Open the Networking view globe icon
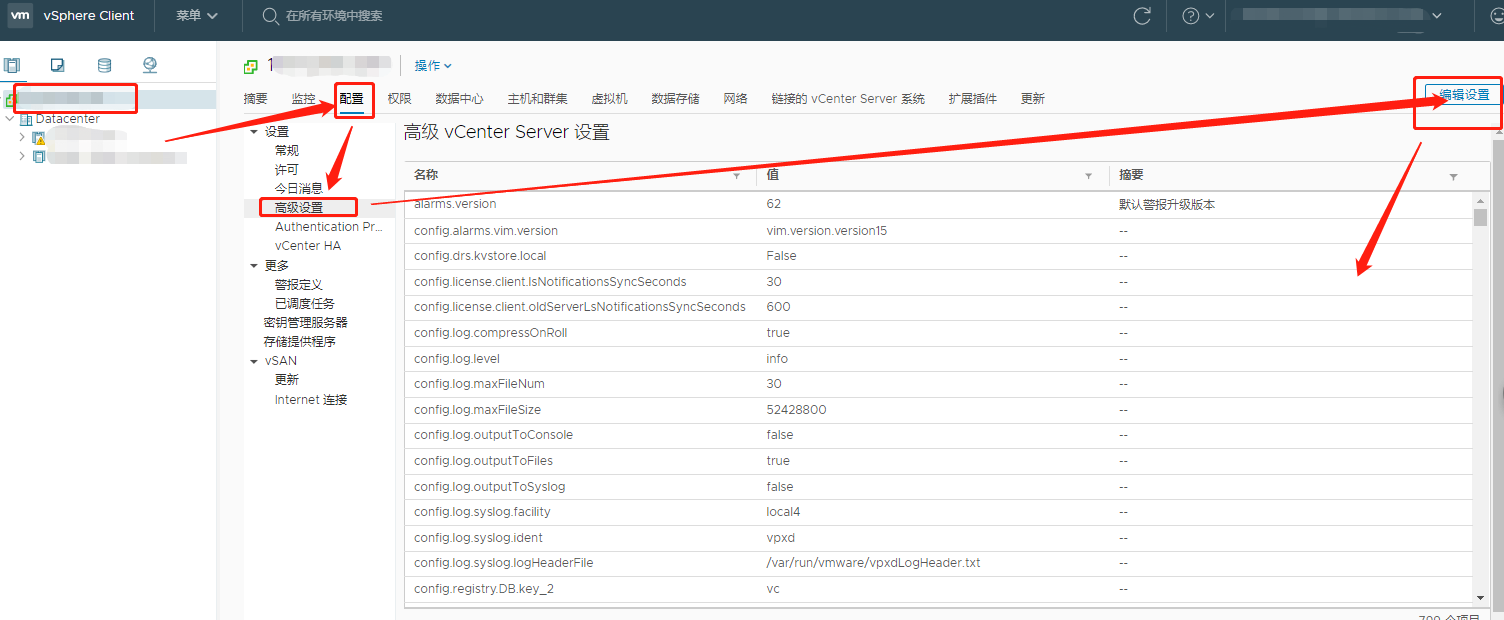The image size is (1504, 620). (150, 65)
